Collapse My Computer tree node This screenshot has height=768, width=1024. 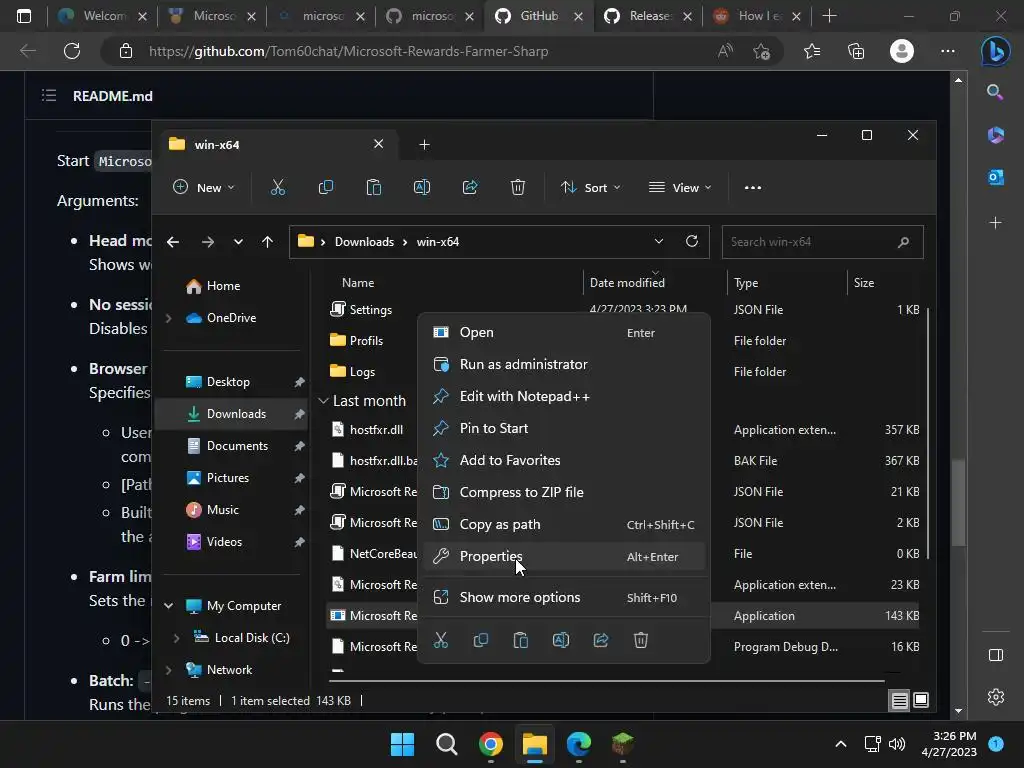pyautogui.click(x=168, y=606)
